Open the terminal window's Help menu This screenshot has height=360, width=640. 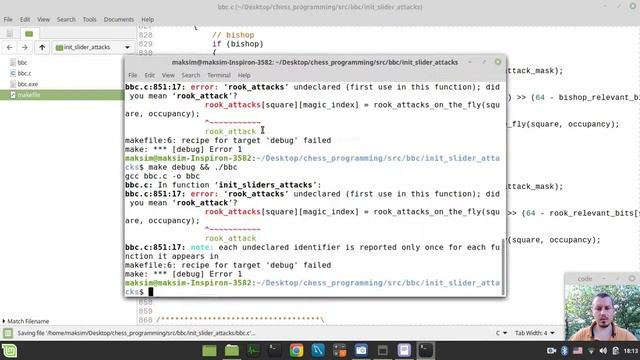[244, 75]
